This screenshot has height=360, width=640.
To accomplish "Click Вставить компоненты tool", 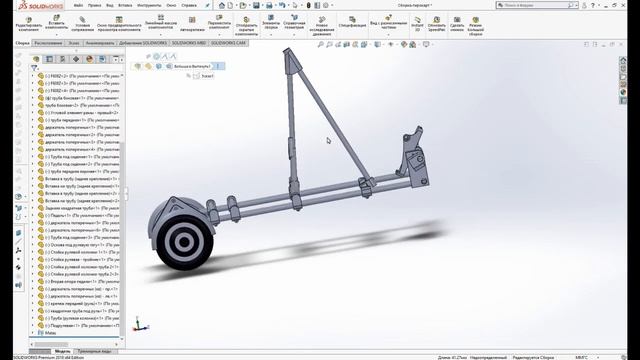I will click(x=56, y=22).
